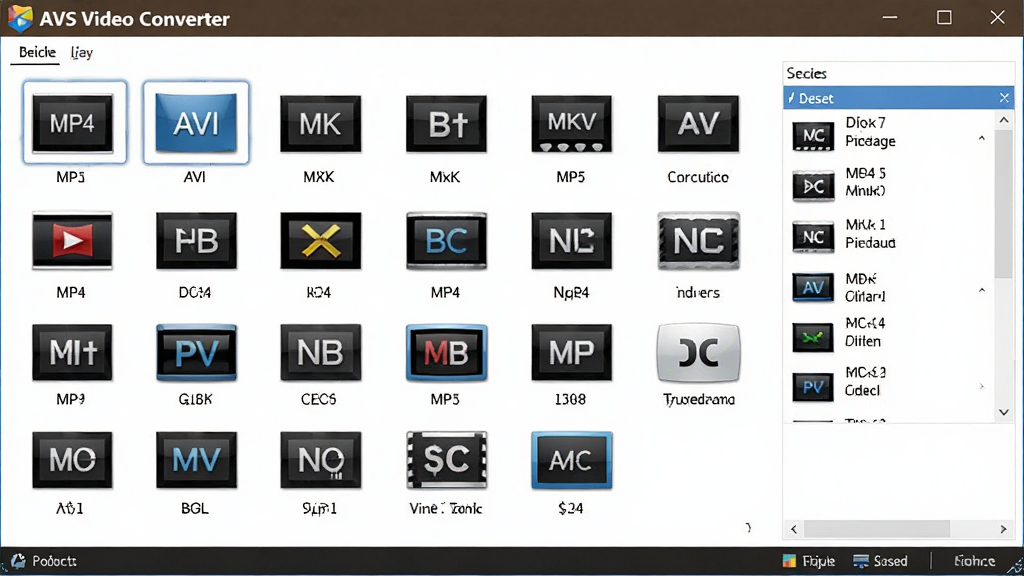Switch to the liay tab

tap(82, 52)
